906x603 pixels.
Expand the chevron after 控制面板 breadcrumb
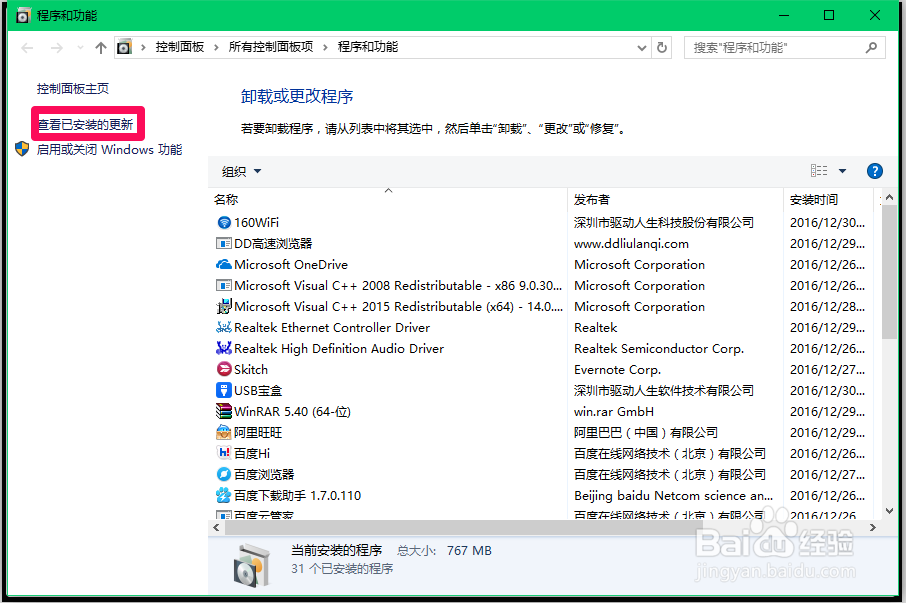tap(216, 47)
